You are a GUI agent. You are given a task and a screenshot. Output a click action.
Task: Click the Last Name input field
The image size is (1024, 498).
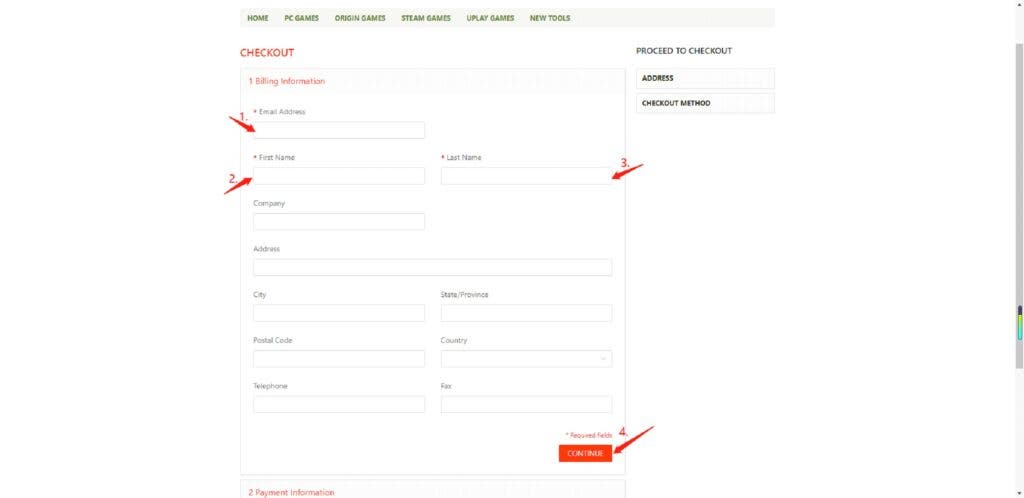(526, 176)
